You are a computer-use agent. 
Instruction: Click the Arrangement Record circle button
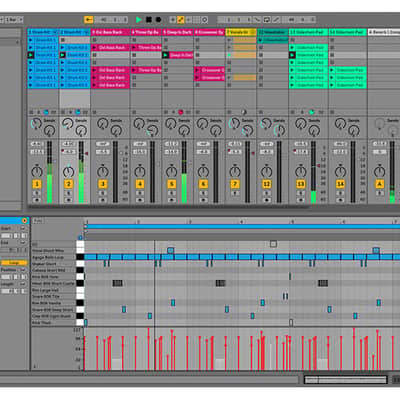tap(158, 20)
